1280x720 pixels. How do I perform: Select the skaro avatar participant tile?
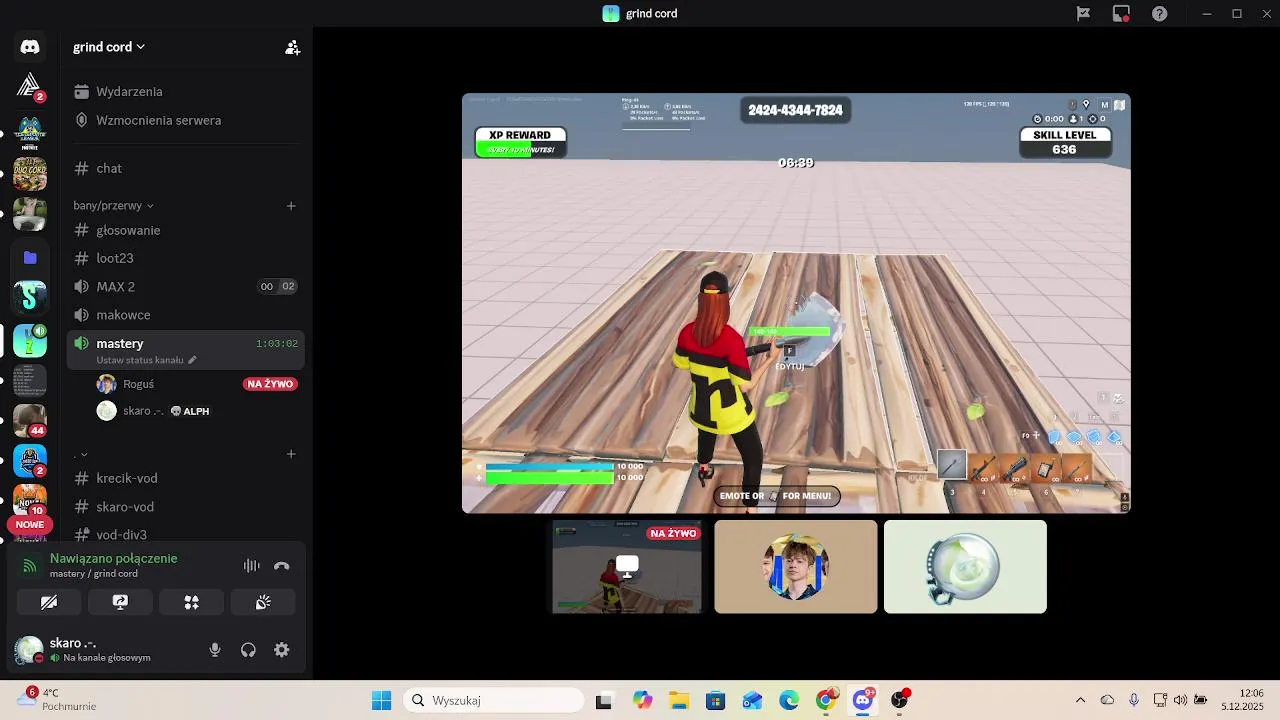point(965,567)
